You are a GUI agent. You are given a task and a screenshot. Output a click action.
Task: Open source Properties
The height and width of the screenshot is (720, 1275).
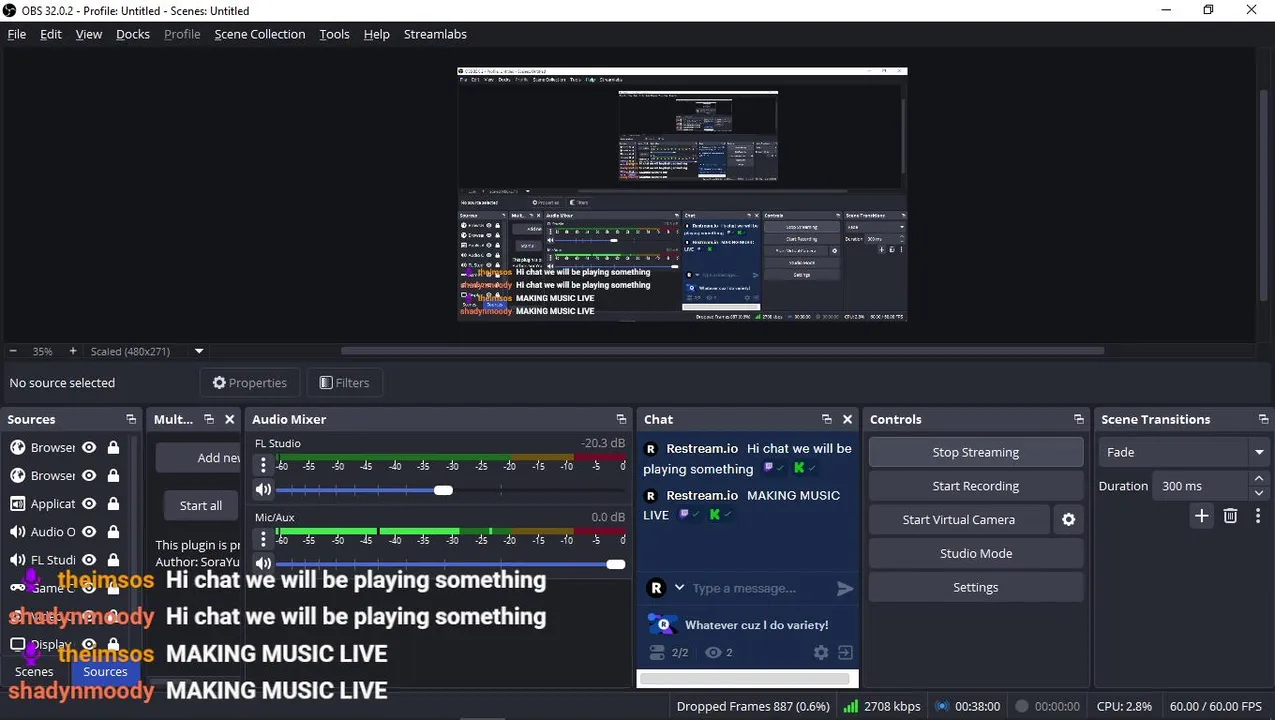pos(250,383)
